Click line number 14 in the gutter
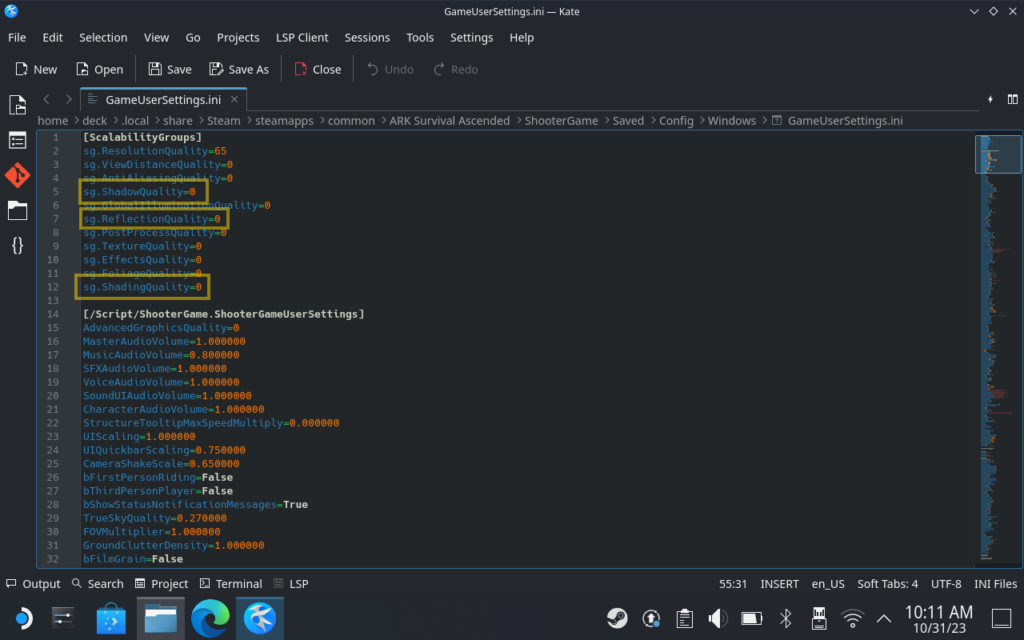This screenshot has height=640, width=1024. [53, 314]
